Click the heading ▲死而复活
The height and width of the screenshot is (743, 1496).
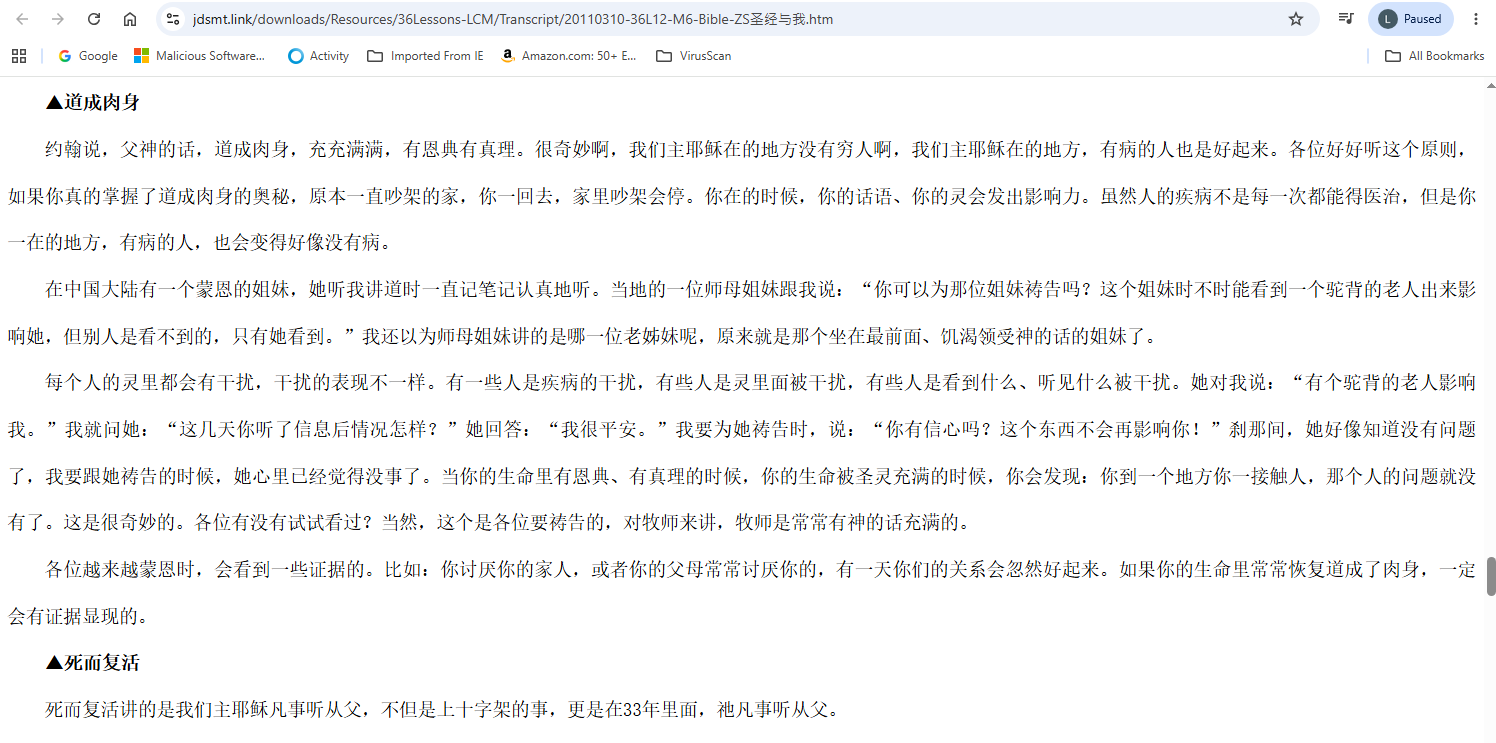[x=92, y=663]
